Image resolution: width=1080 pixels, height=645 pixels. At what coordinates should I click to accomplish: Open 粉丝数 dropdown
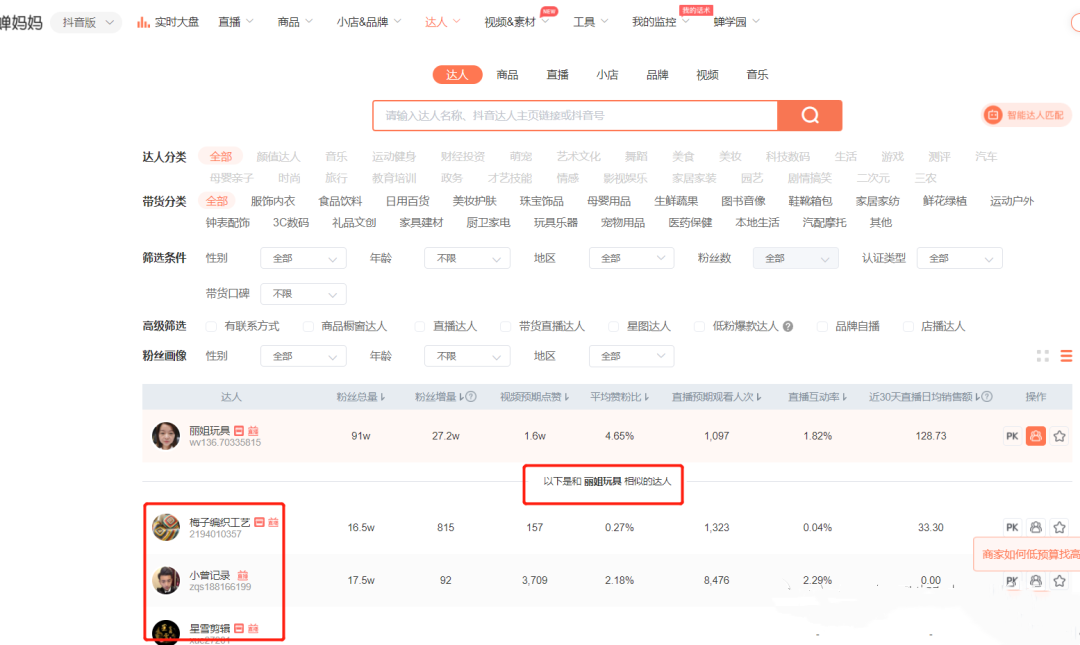coord(796,258)
